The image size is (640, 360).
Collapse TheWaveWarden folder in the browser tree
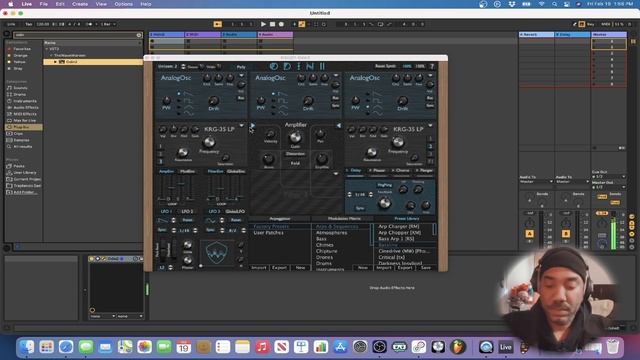51,55
